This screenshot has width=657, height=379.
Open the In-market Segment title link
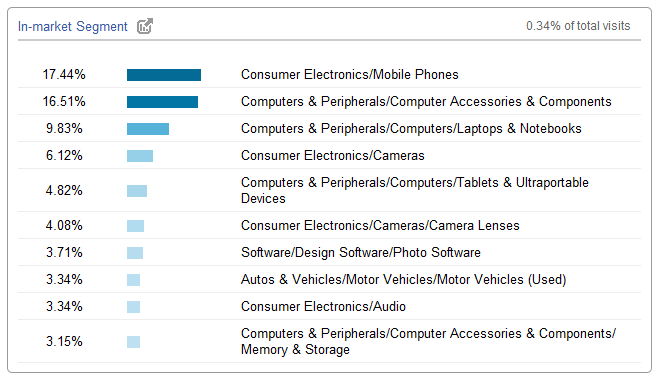tap(72, 26)
